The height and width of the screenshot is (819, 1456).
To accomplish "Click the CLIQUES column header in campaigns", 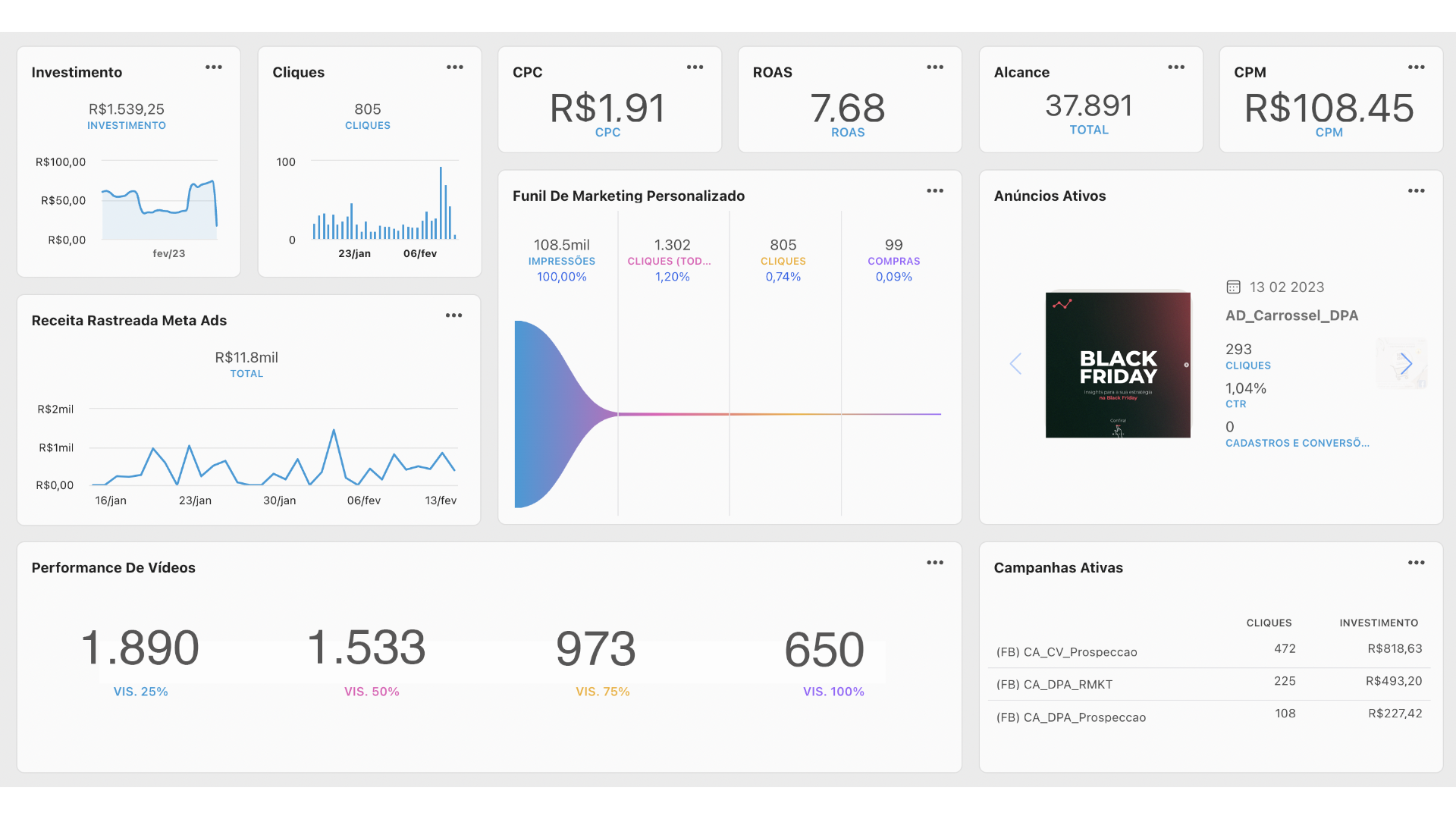I will (1269, 623).
